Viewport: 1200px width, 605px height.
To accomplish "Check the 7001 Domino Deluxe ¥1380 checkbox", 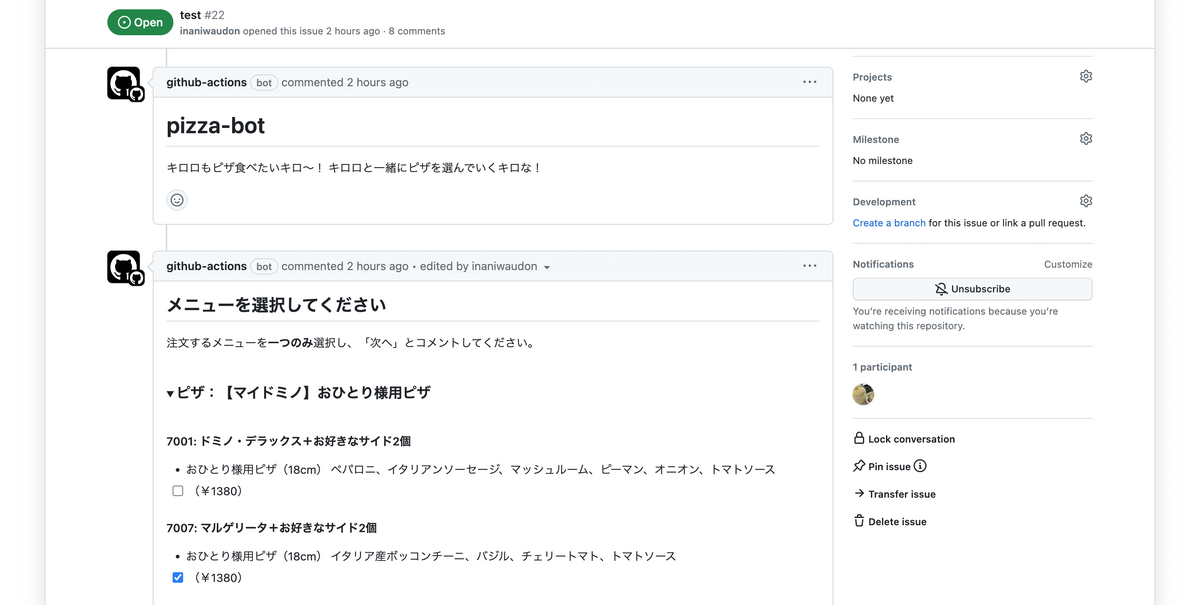I will click(x=178, y=491).
